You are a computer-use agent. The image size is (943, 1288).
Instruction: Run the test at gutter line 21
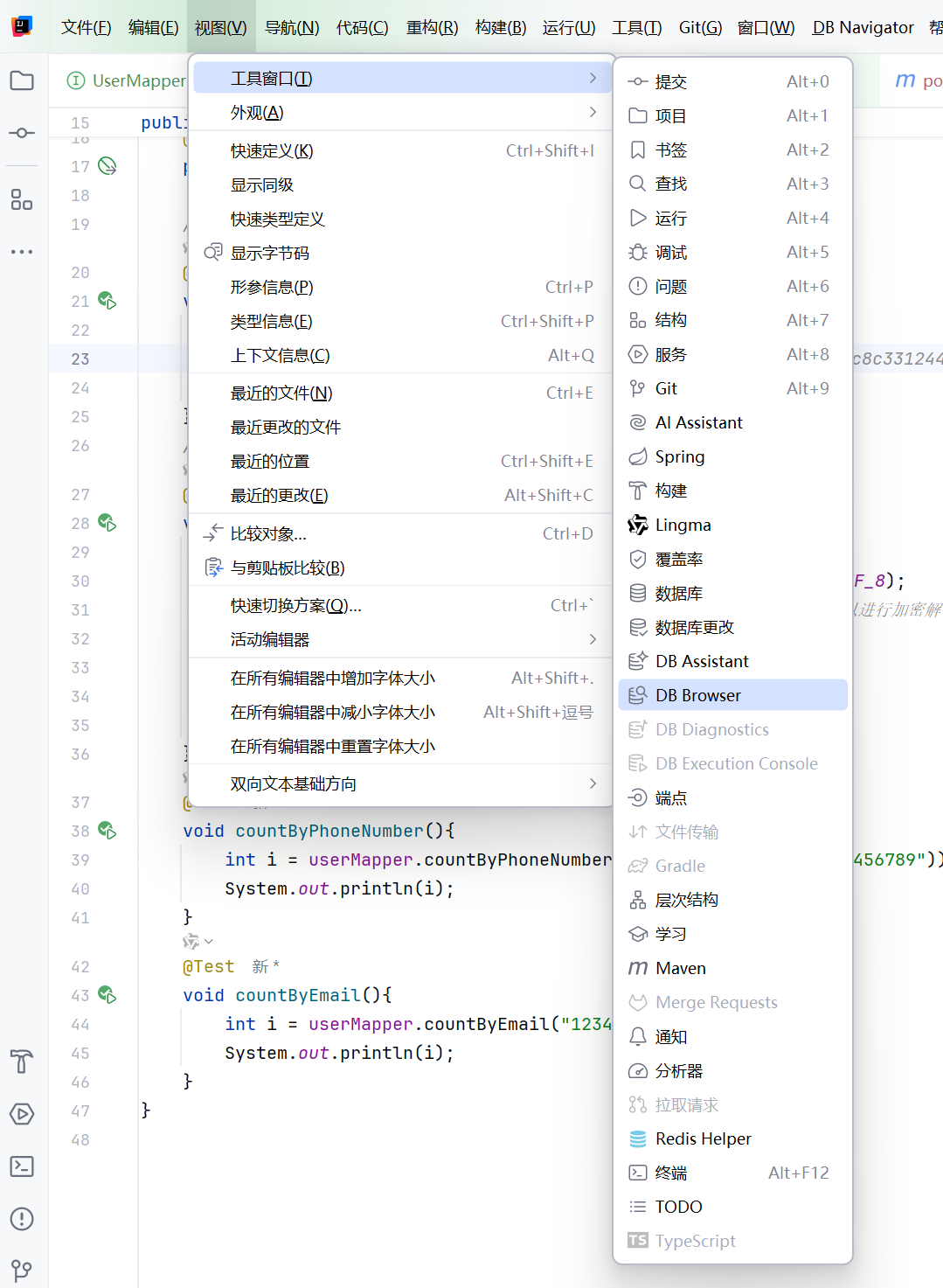coord(107,301)
